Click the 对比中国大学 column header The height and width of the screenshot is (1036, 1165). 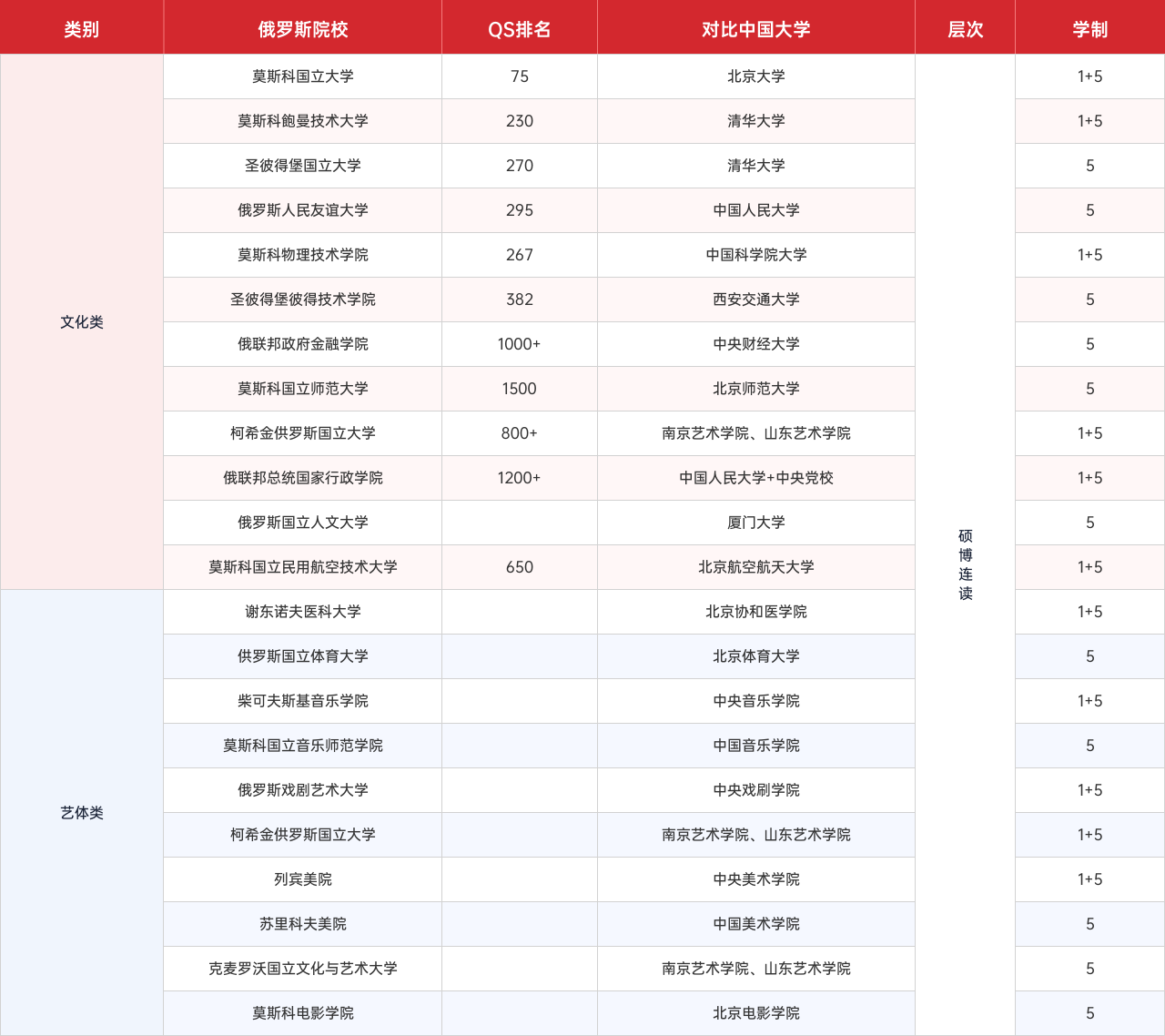756,29
